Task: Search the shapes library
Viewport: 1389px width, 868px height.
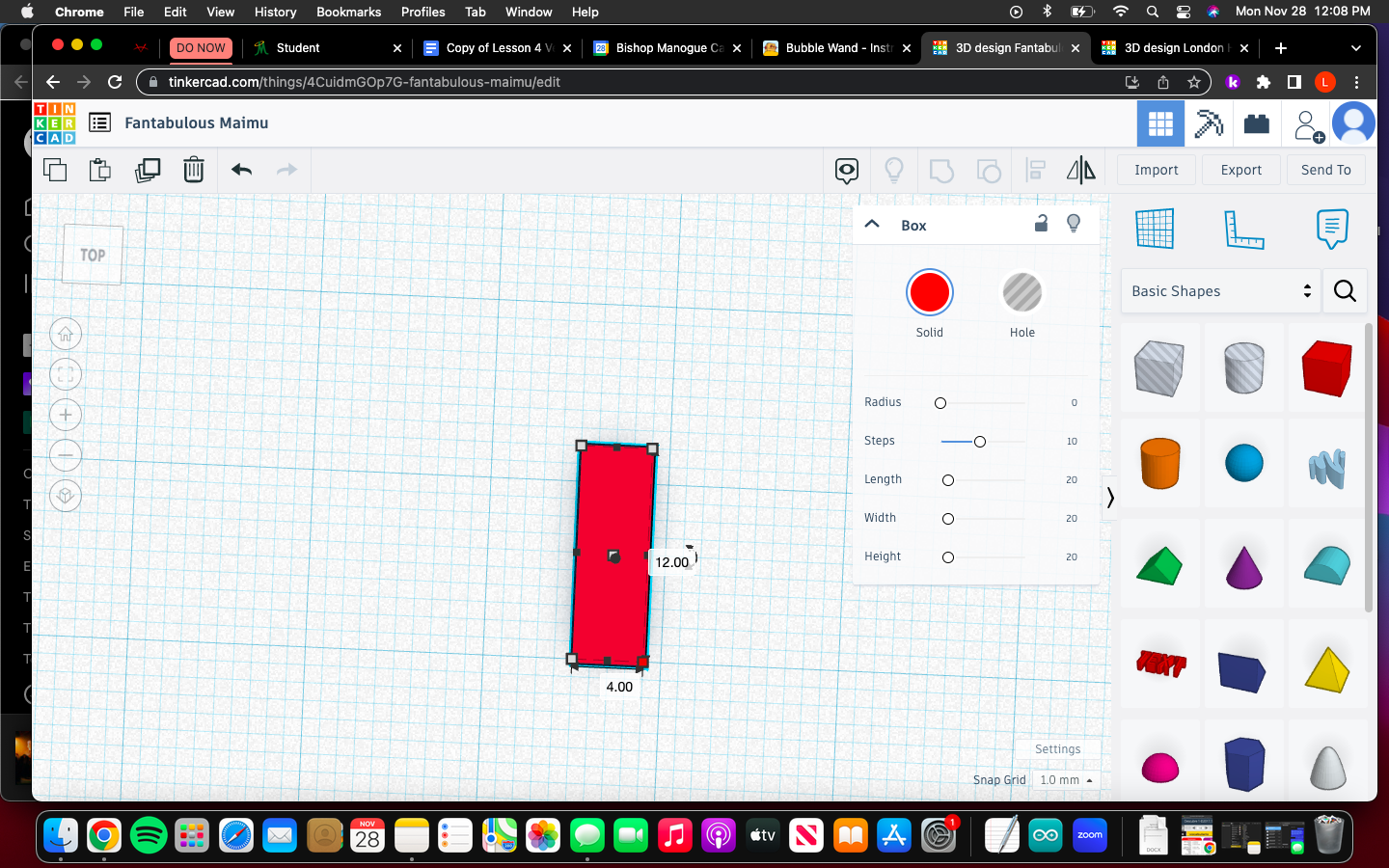Action: click(x=1345, y=290)
